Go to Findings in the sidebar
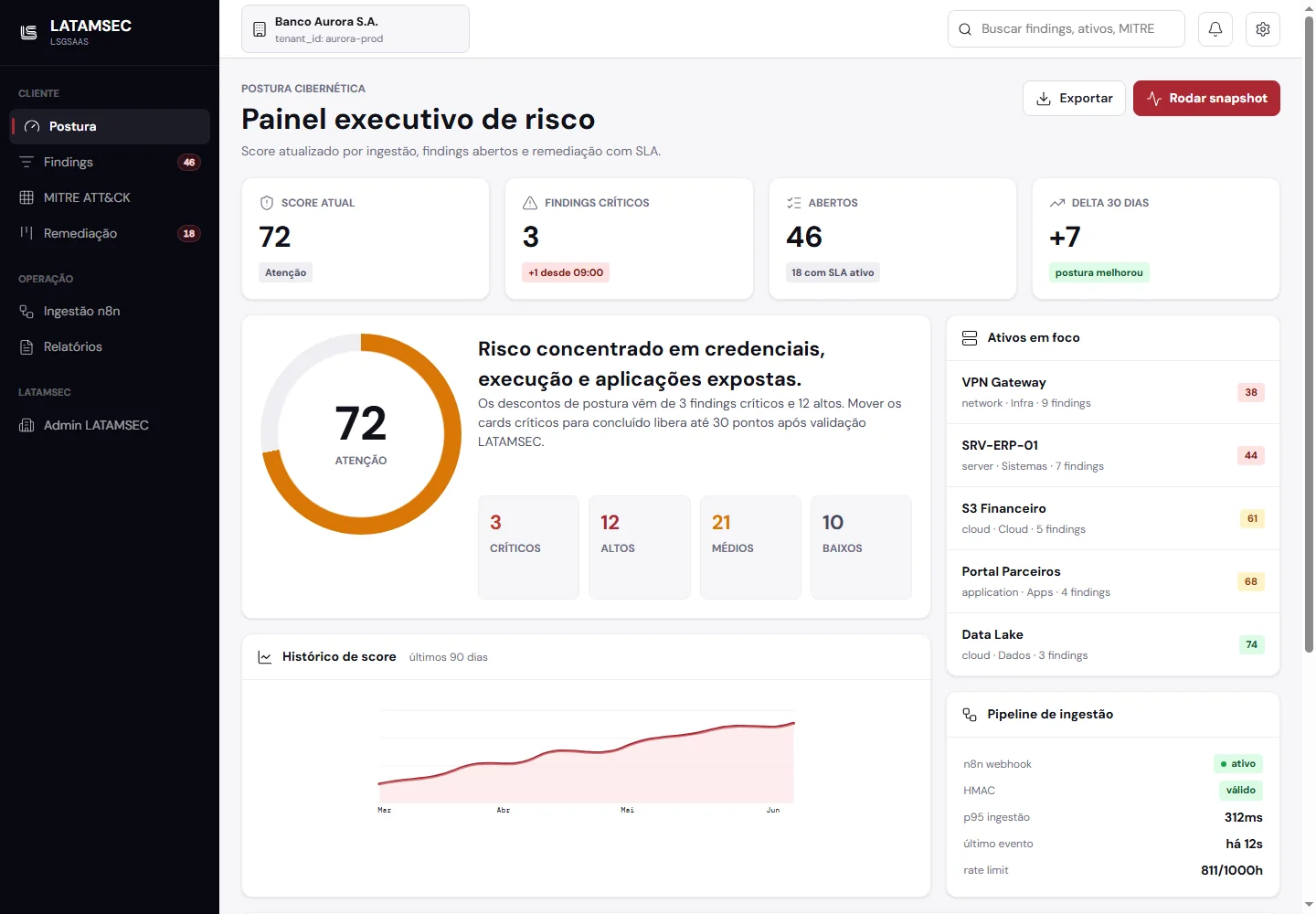Screen dimensions: 1316x914 (110, 162)
